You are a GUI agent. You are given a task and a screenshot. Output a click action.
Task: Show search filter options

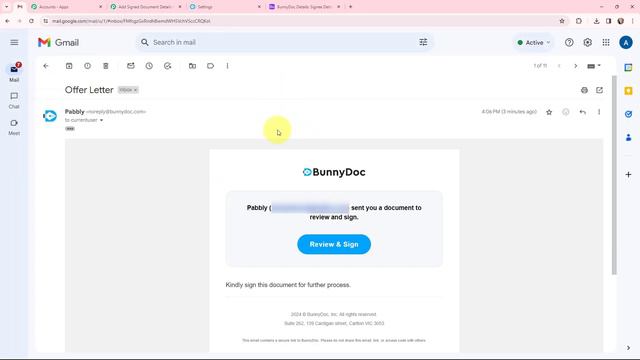point(423,42)
